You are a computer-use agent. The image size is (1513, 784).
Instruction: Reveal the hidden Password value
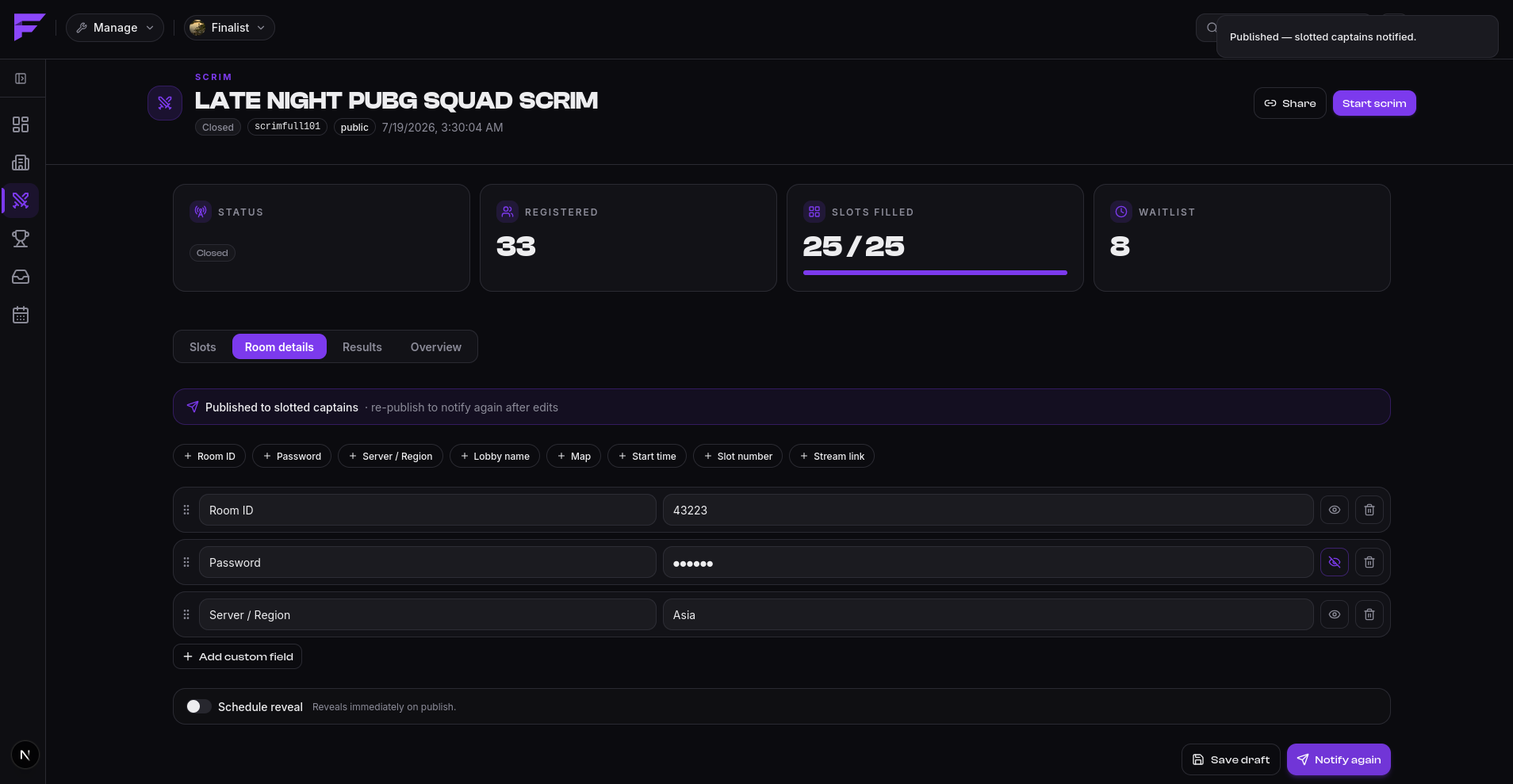(x=1334, y=562)
